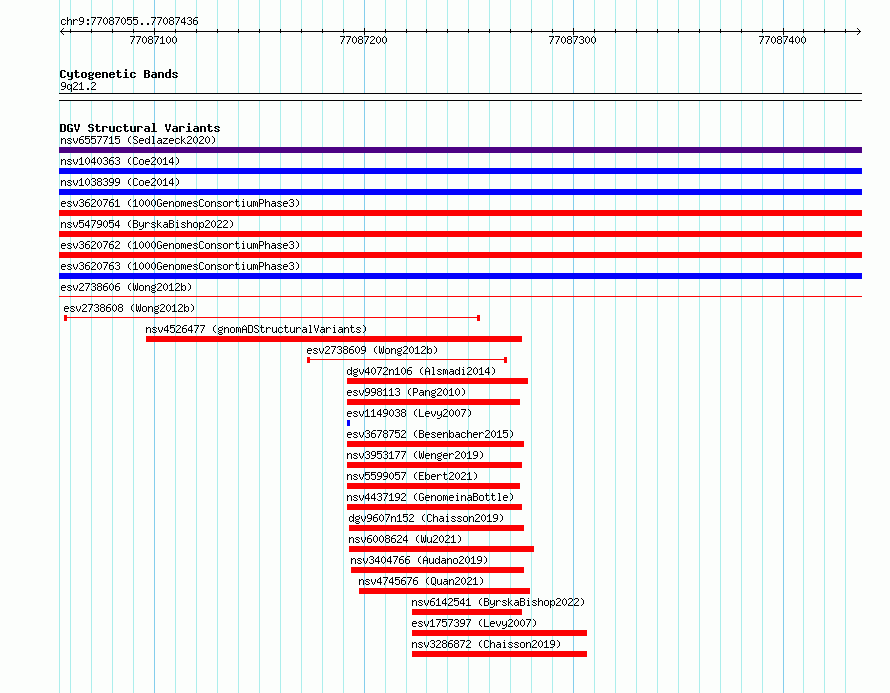Open nsv1040363 (Coe2014) variant label

pyautogui.click(x=120, y=161)
